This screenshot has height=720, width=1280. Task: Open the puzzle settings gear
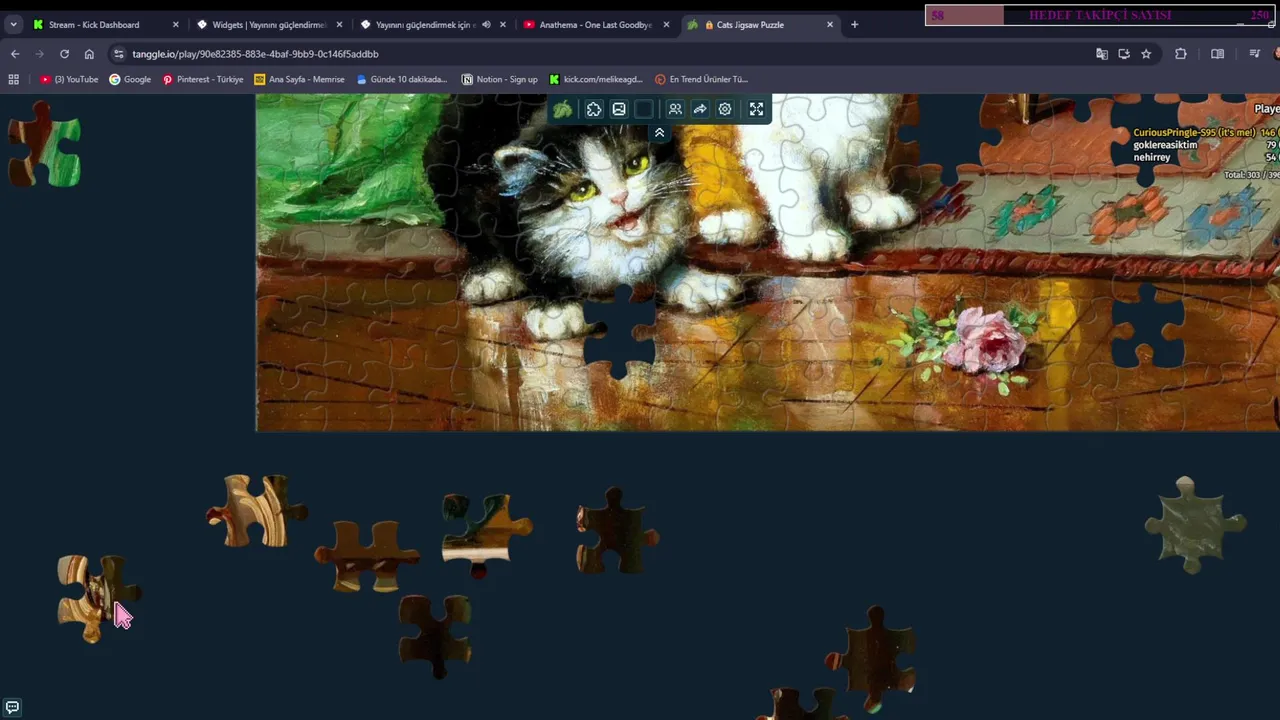(725, 109)
